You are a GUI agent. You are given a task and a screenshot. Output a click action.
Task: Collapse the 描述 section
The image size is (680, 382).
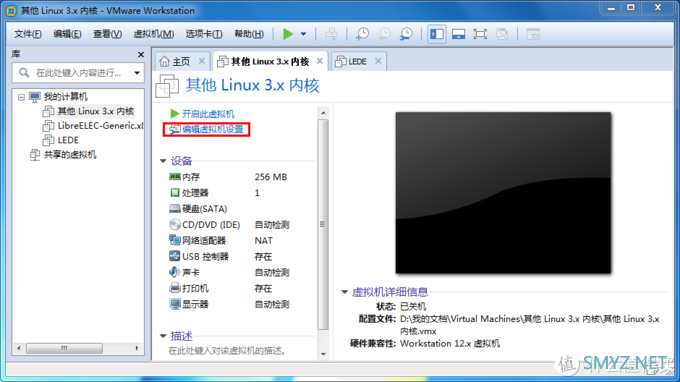[x=163, y=336]
